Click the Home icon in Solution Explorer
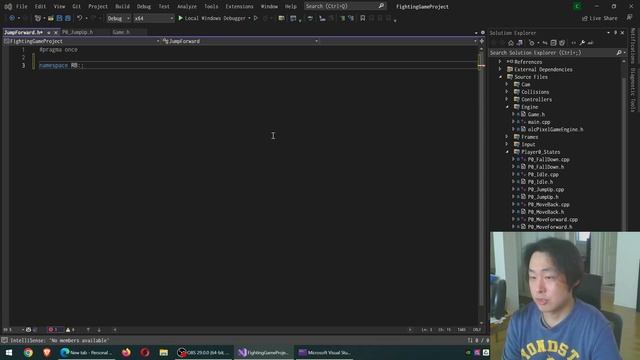The width and height of the screenshot is (640, 360). 511,43
